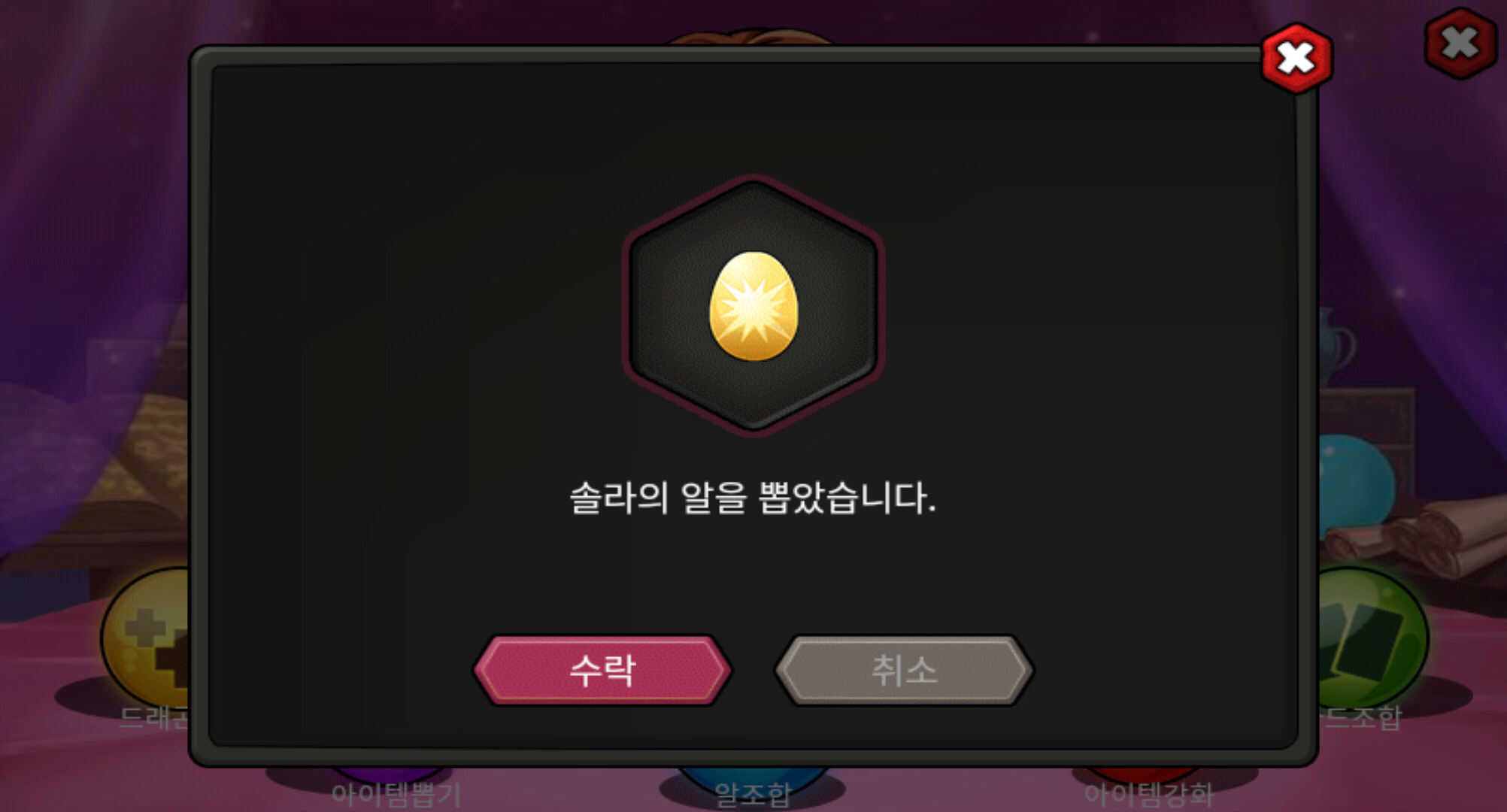Click the blue orb above 알조합

pos(752,774)
